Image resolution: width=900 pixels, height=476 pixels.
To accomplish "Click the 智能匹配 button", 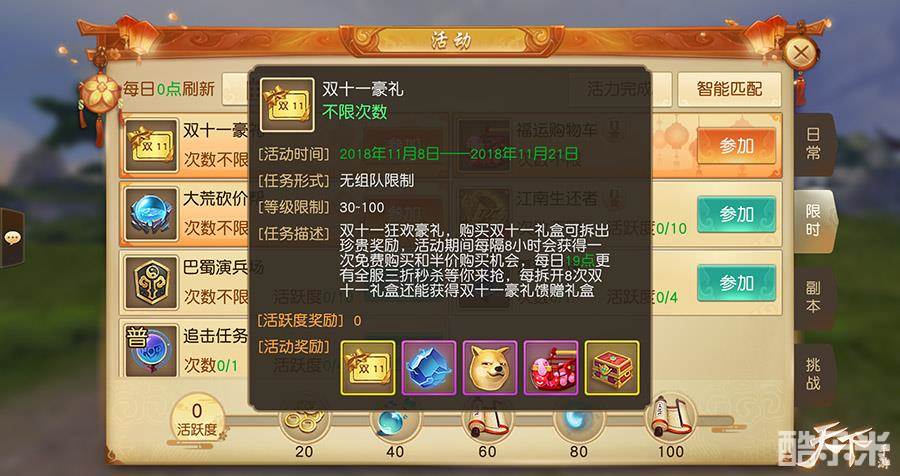I will tap(729, 89).
